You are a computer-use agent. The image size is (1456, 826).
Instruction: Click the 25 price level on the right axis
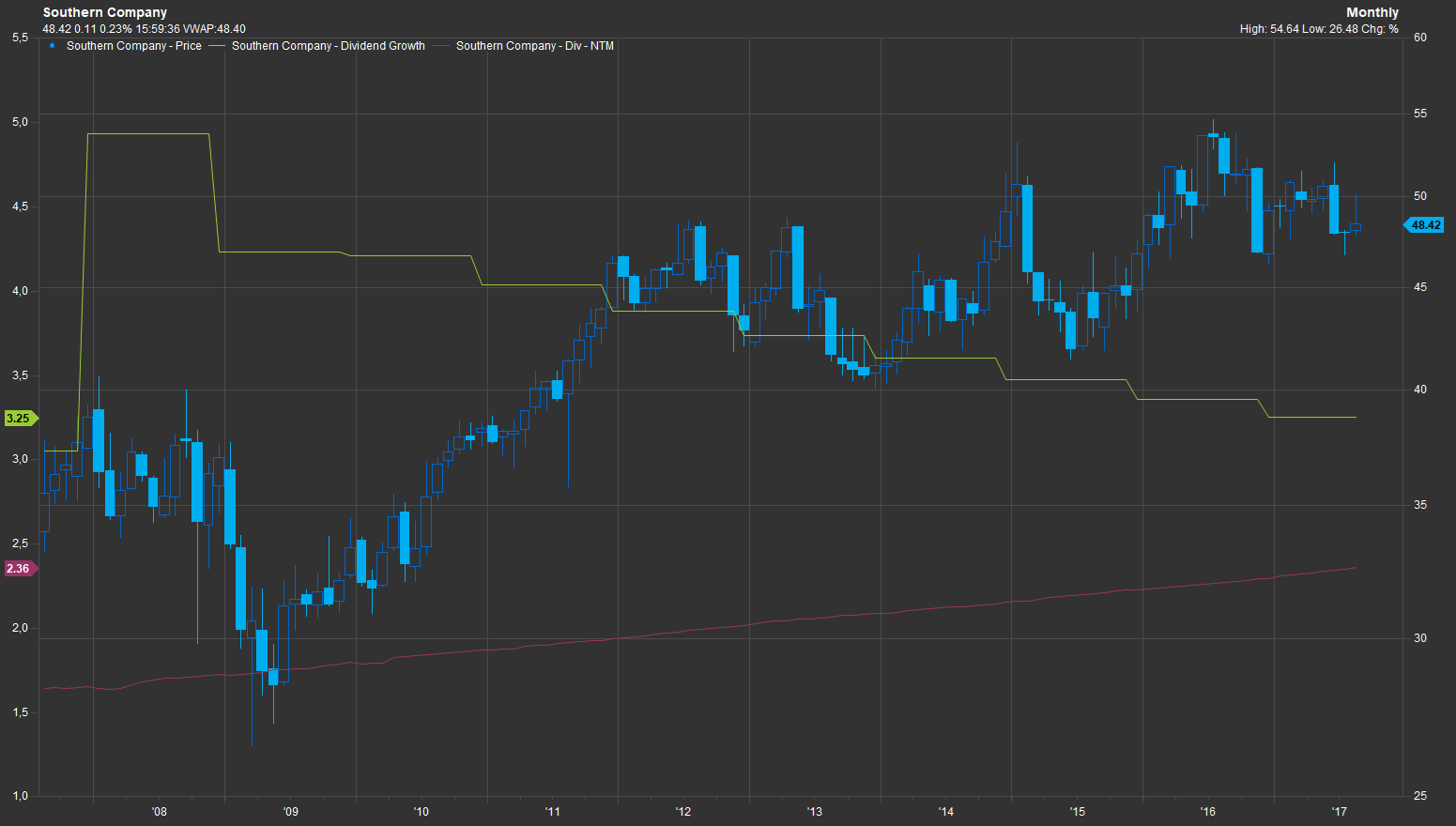(x=1420, y=796)
